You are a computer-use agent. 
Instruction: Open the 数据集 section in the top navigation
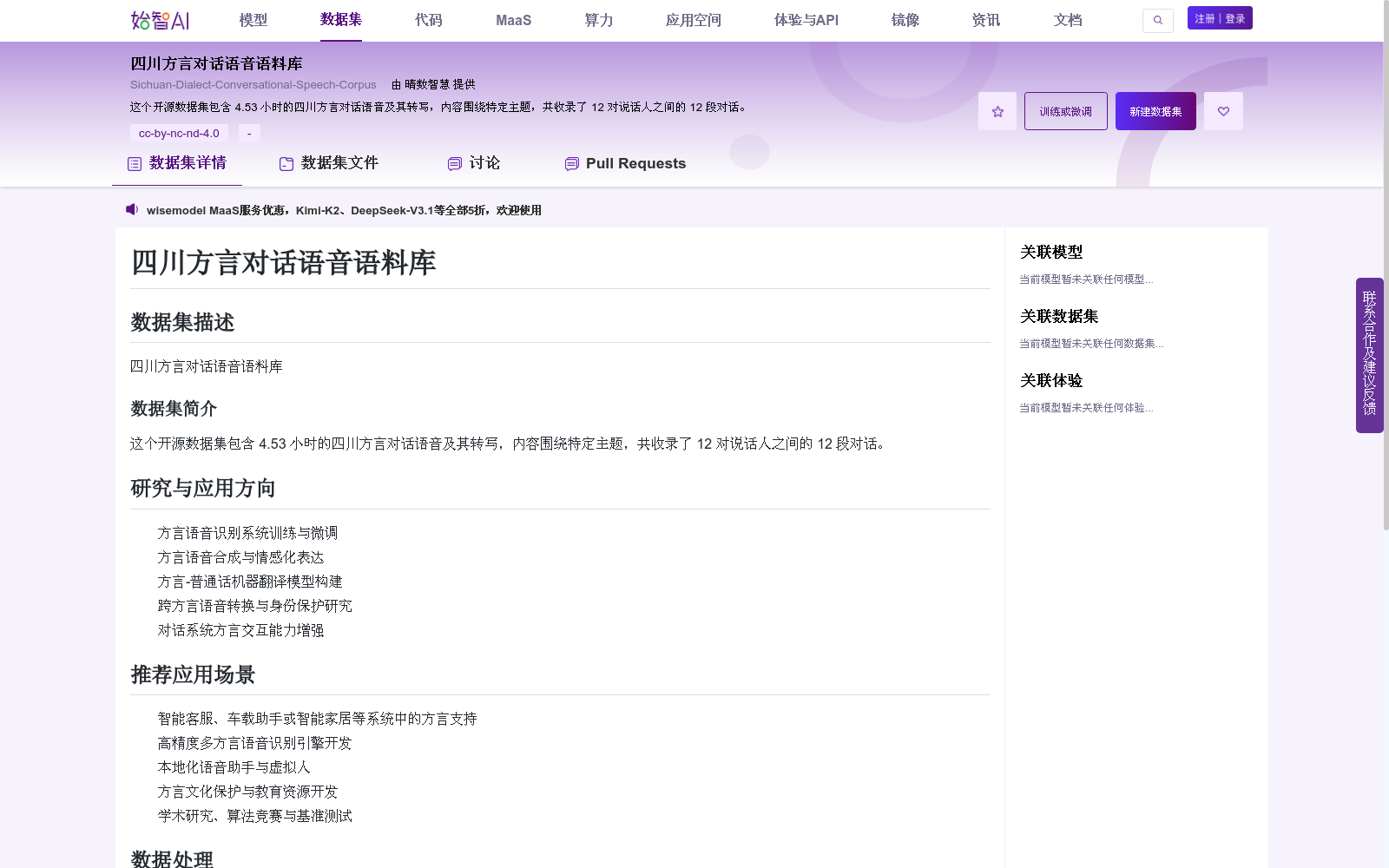point(341,20)
